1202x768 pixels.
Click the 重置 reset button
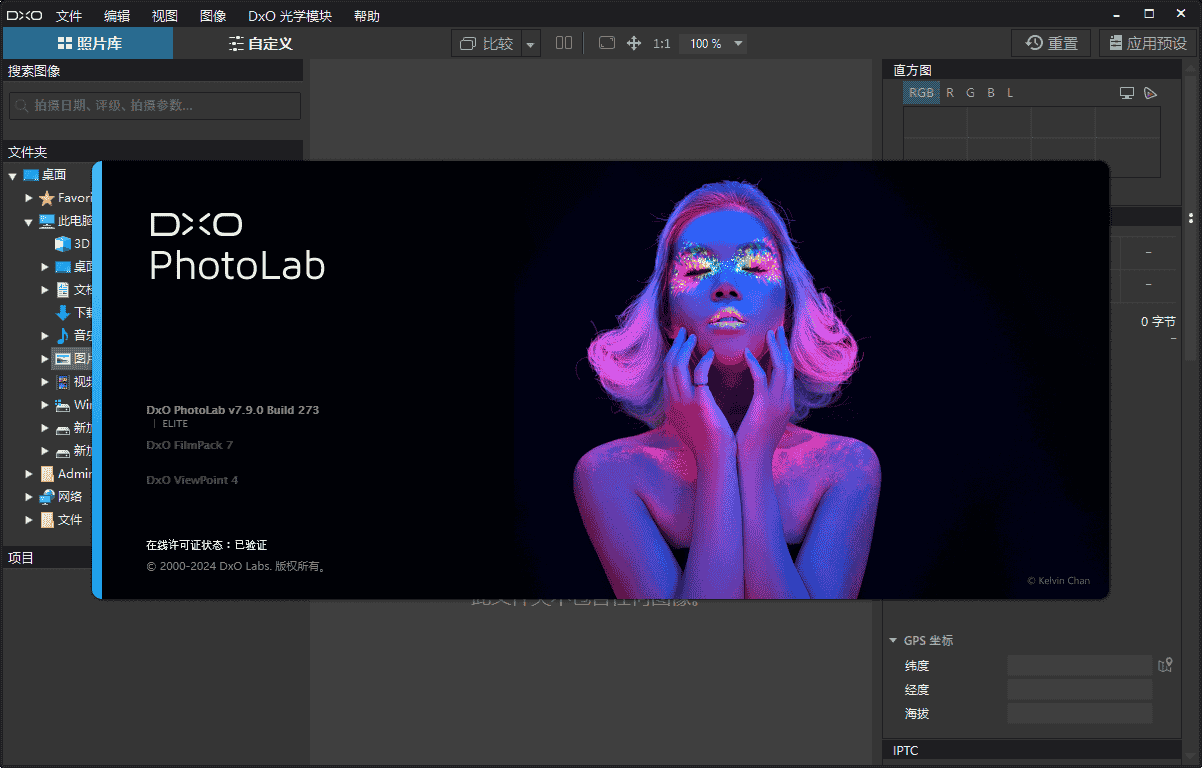1051,43
